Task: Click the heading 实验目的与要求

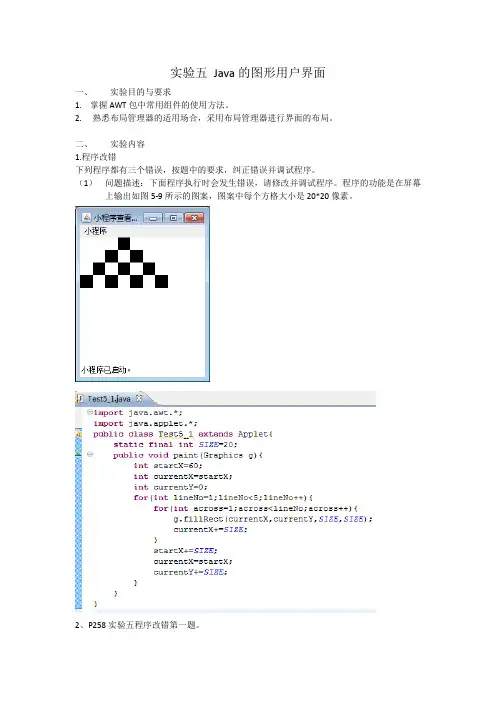Action: click(x=141, y=92)
